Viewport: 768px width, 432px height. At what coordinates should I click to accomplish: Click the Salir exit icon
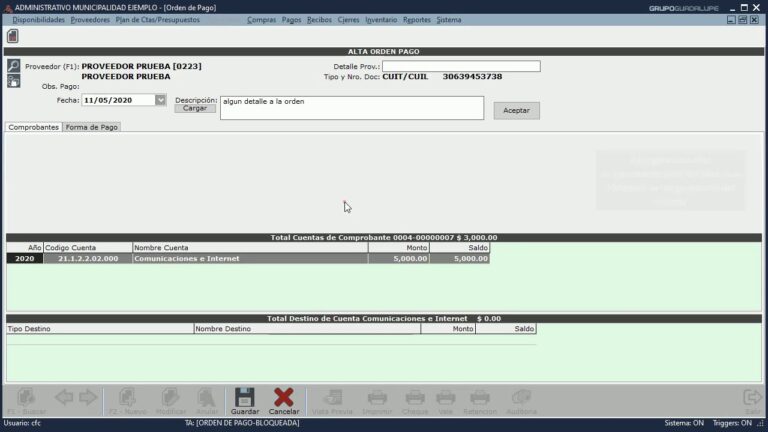(x=752, y=397)
